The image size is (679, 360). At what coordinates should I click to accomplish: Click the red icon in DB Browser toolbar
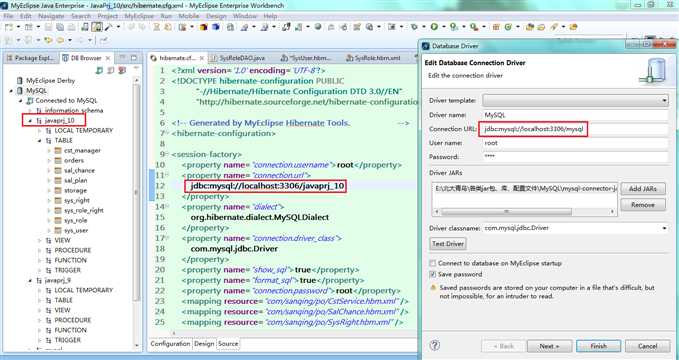pos(122,70)
